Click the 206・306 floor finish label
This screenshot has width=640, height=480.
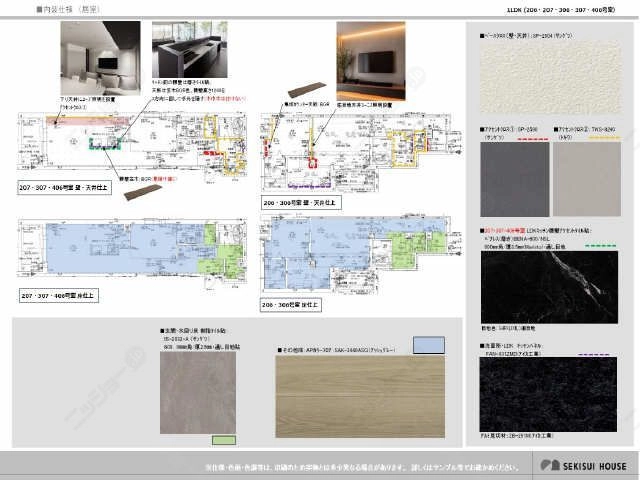(291, 305)
